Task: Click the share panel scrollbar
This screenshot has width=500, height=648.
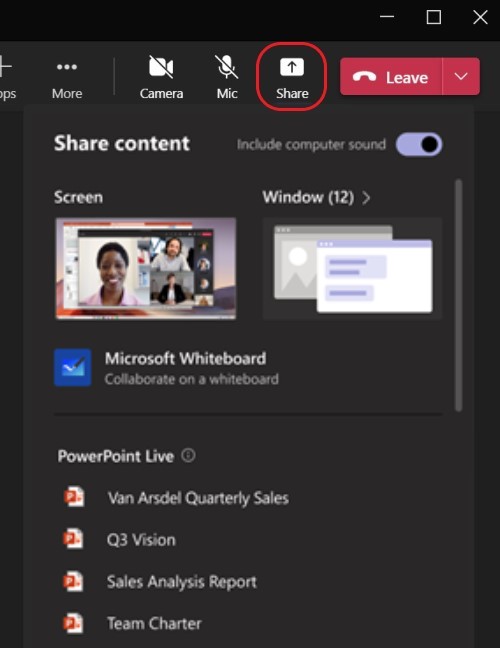Action: click(x=458, y=295)
